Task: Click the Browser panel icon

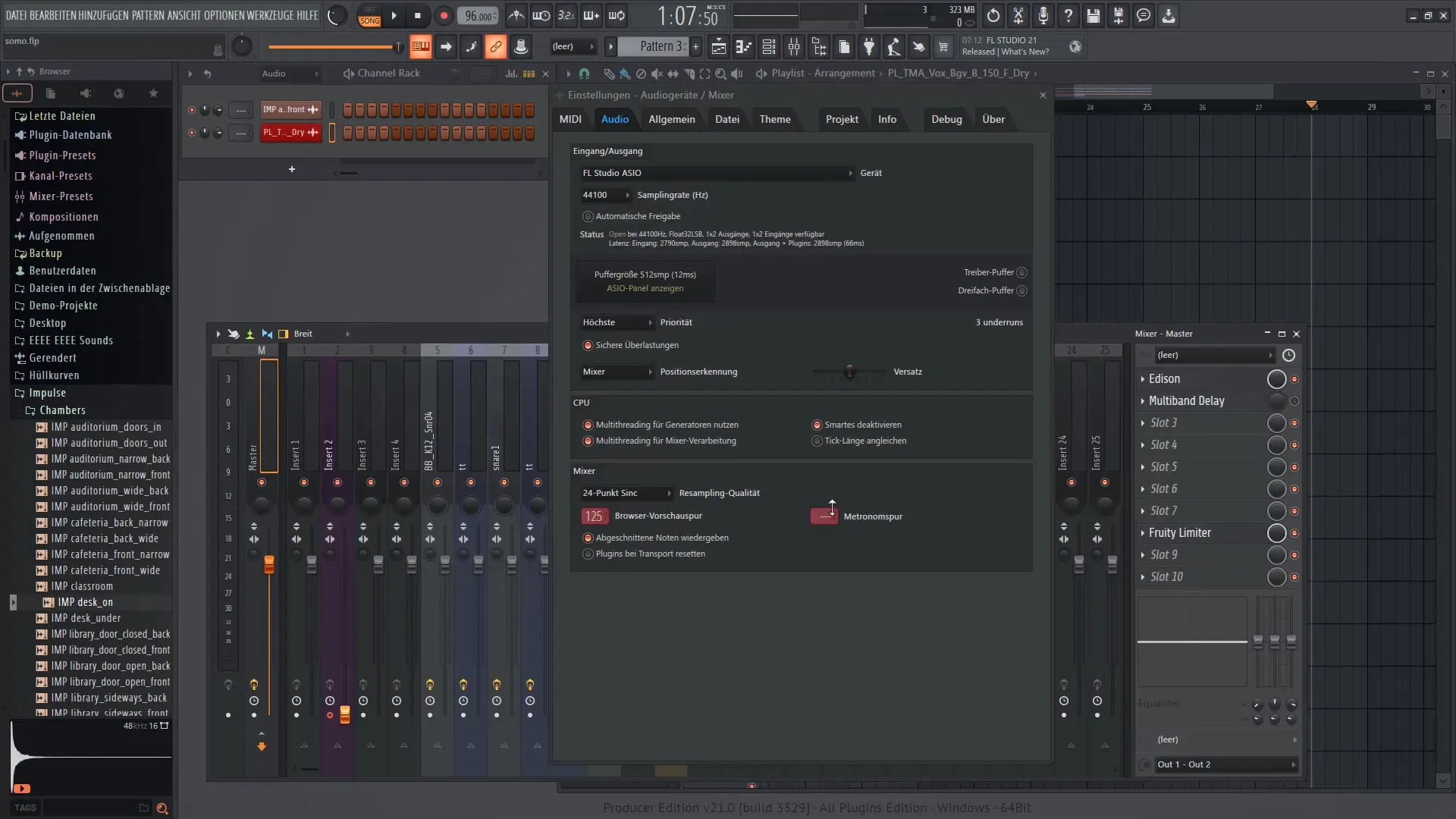Action: 54,71
